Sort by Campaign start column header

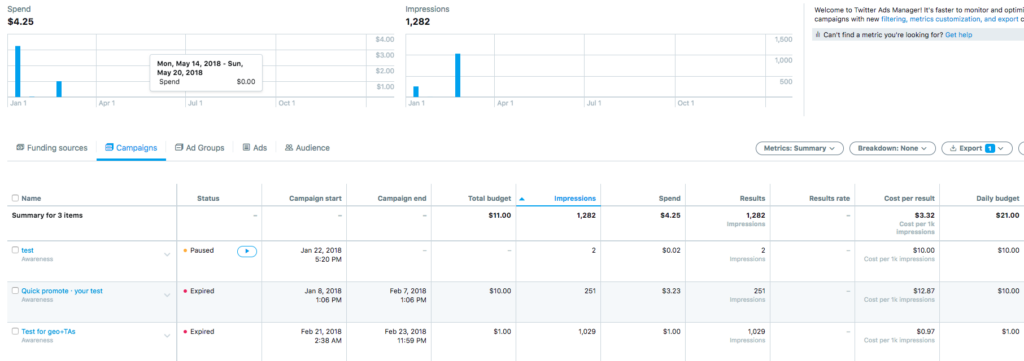315,198
